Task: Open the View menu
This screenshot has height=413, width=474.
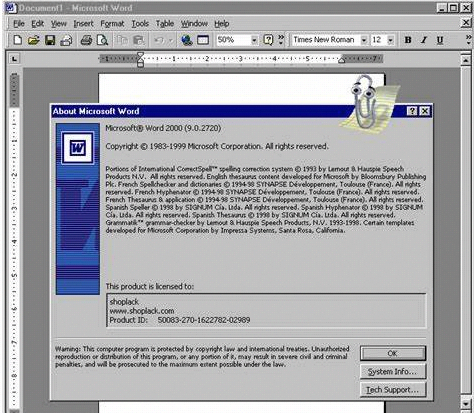Action: click(x=59, y=24)
